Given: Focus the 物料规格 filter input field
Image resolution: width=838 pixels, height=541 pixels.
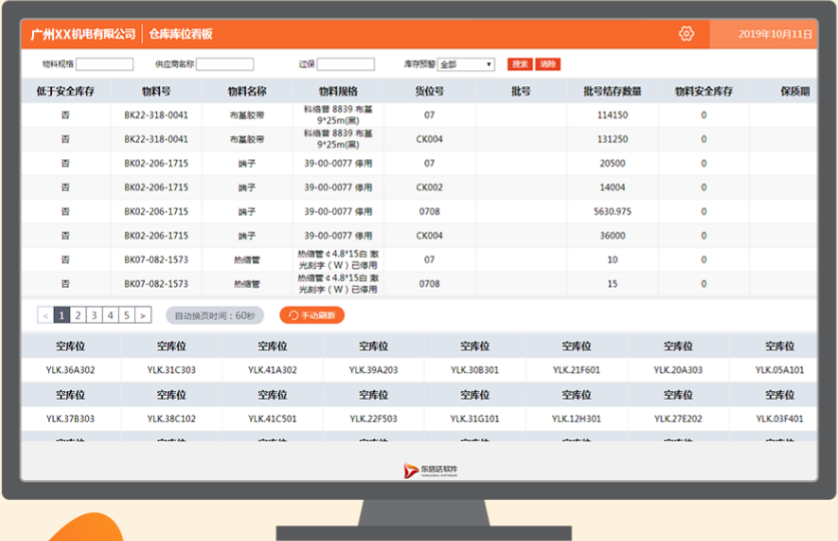Looking at the screenshot, I should [105, 64].
